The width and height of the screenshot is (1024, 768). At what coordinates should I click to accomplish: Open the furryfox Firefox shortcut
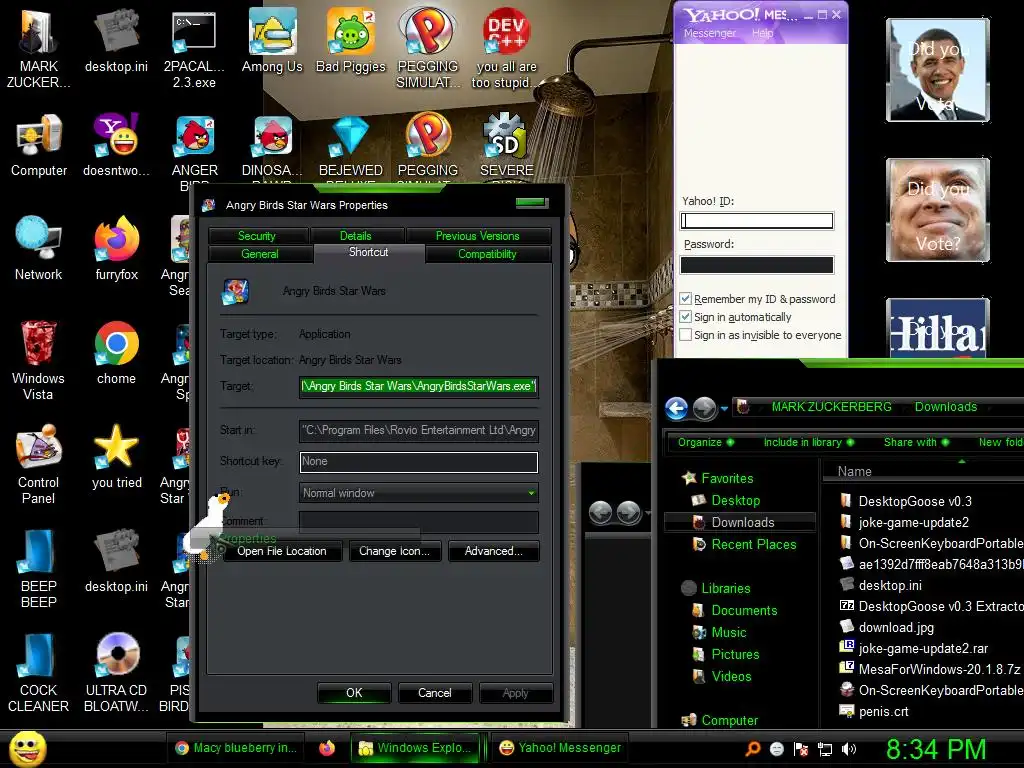116,248
